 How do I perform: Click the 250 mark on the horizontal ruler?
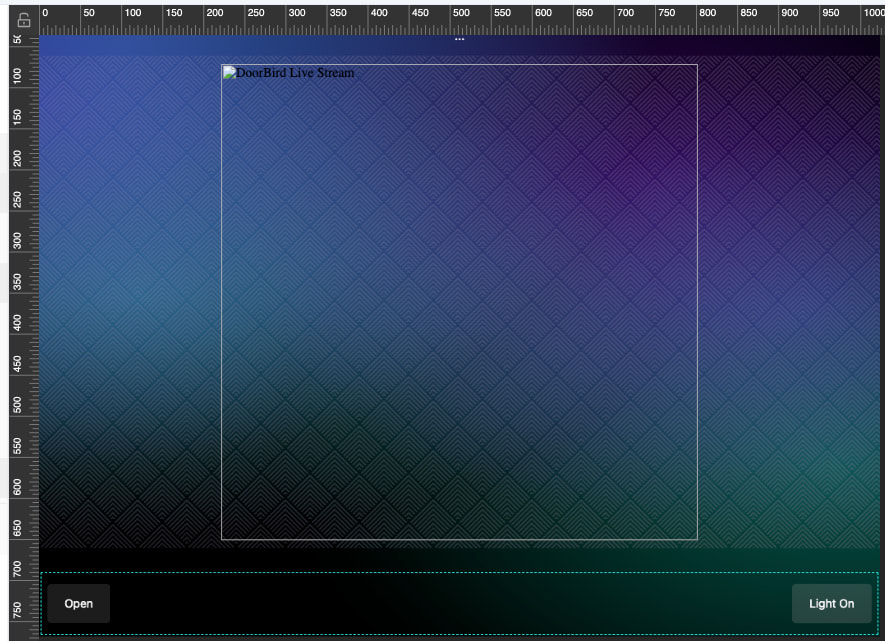254,14
